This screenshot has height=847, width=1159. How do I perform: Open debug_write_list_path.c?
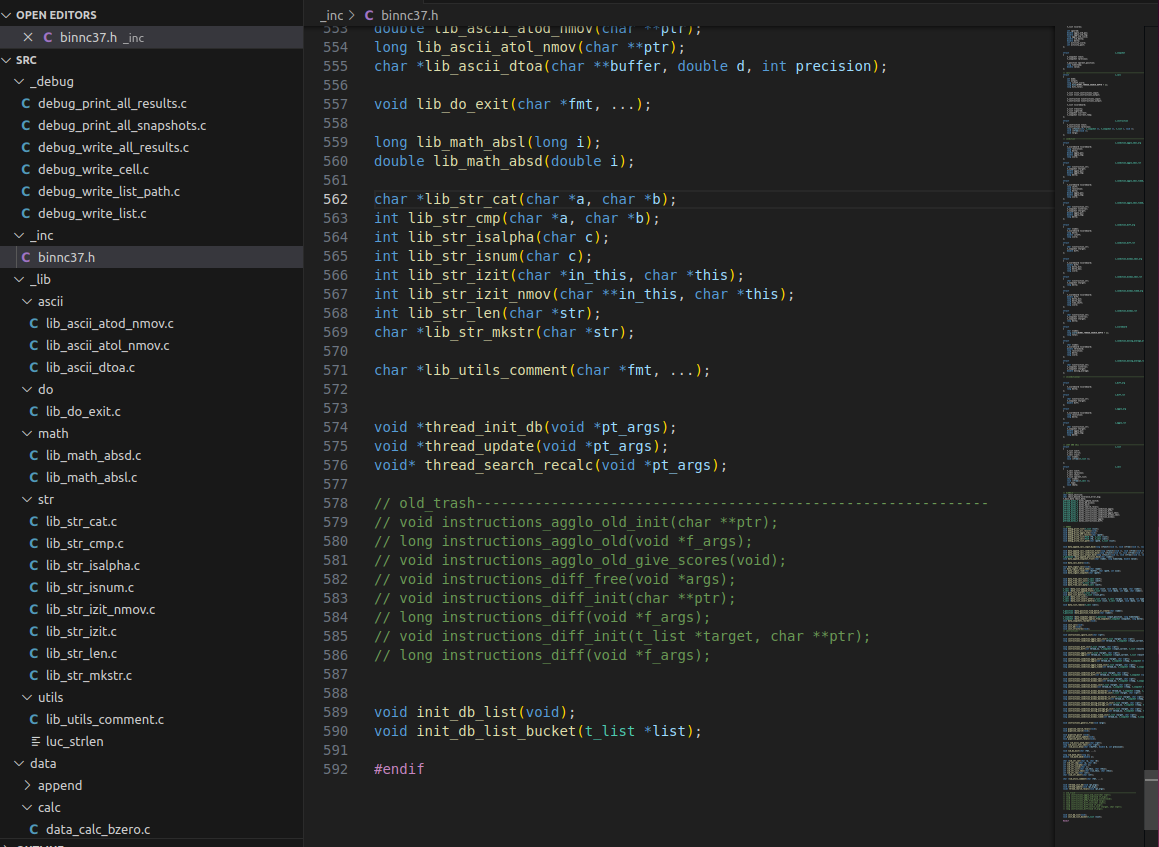pos(109,191)
